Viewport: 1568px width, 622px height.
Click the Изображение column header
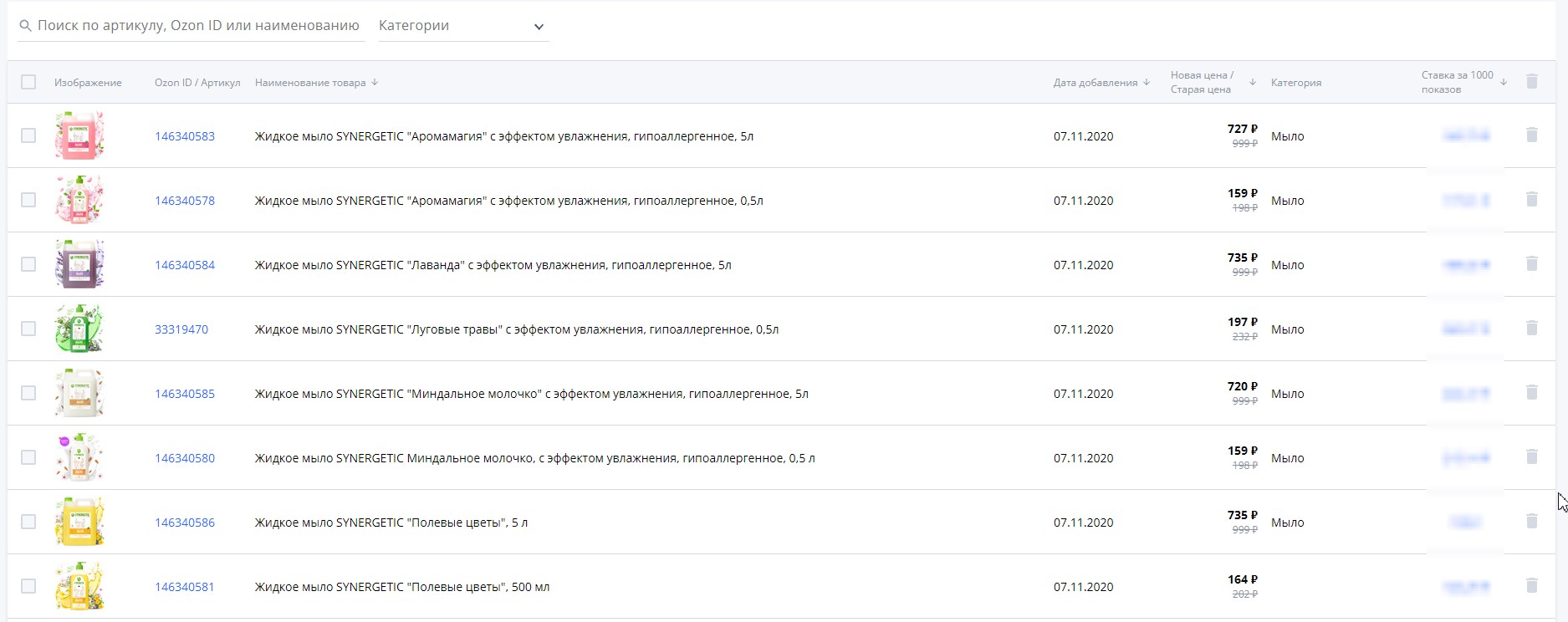(x=88, y=83)
